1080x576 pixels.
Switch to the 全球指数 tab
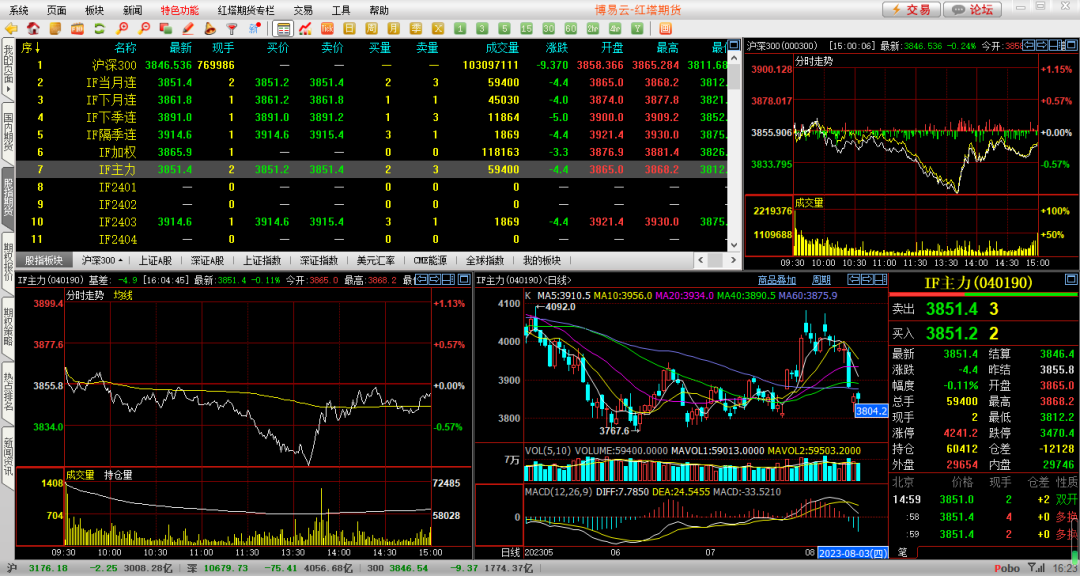484,260
